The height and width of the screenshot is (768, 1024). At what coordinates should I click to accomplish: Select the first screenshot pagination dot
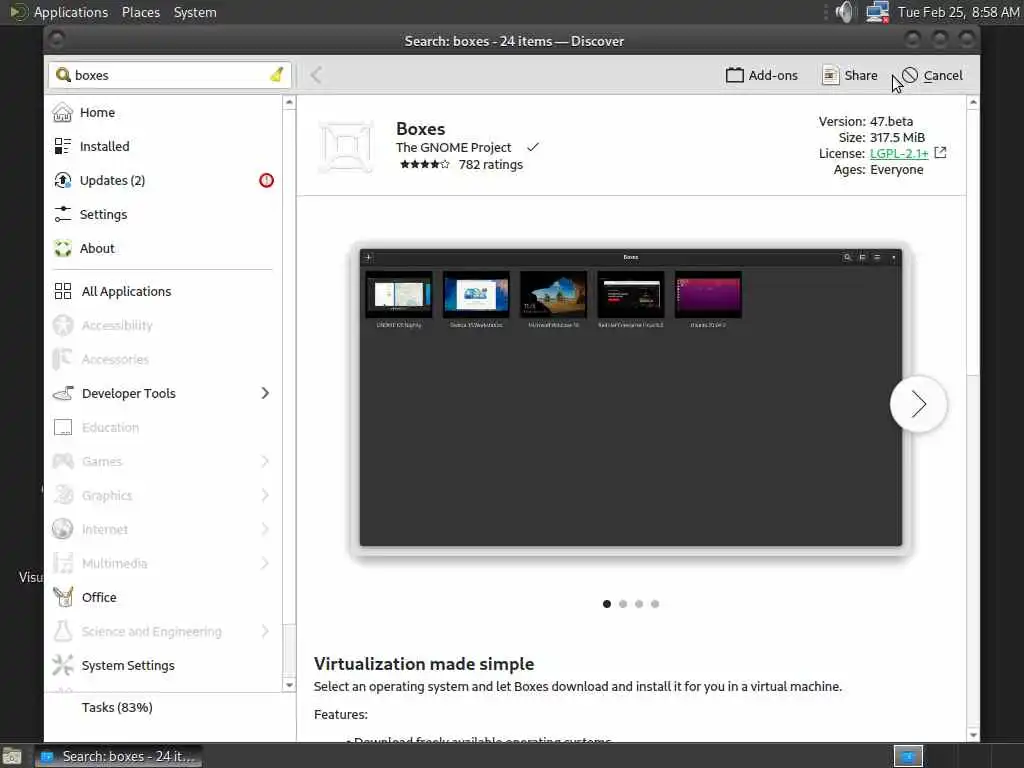[x=607, y=604]
